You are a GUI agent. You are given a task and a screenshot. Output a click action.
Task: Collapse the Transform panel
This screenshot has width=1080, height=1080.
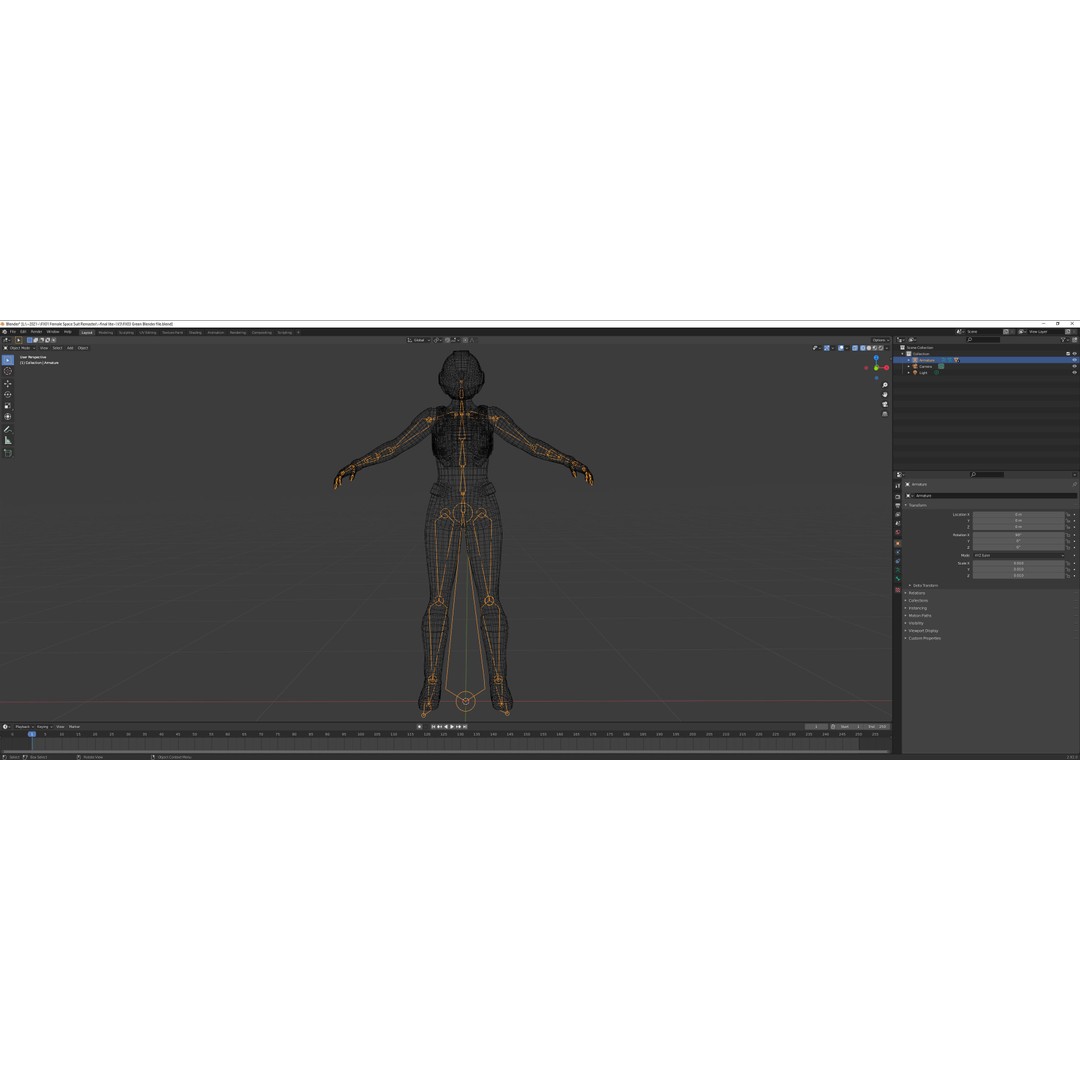915,505
